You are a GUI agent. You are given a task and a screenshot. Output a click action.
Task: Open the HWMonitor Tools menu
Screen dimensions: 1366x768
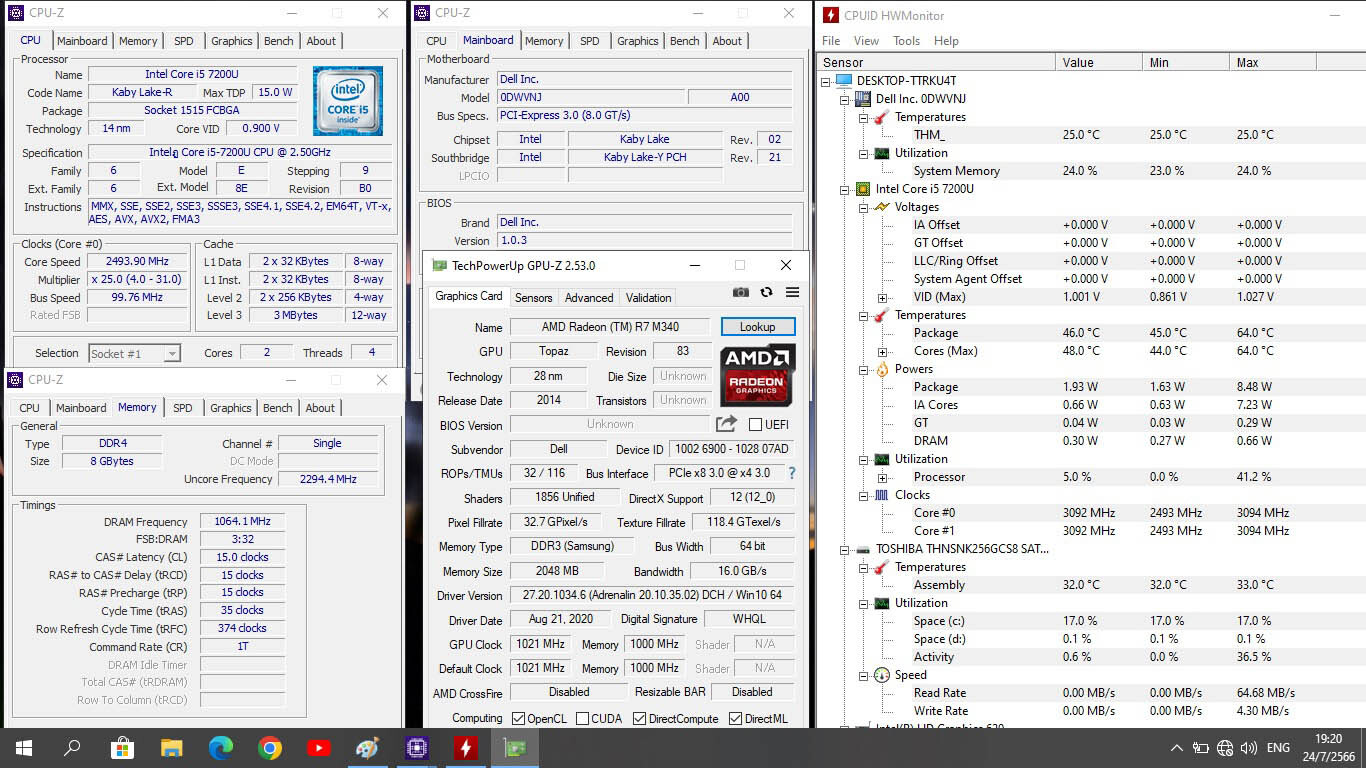pyautogui.click(x=906, y=41)
